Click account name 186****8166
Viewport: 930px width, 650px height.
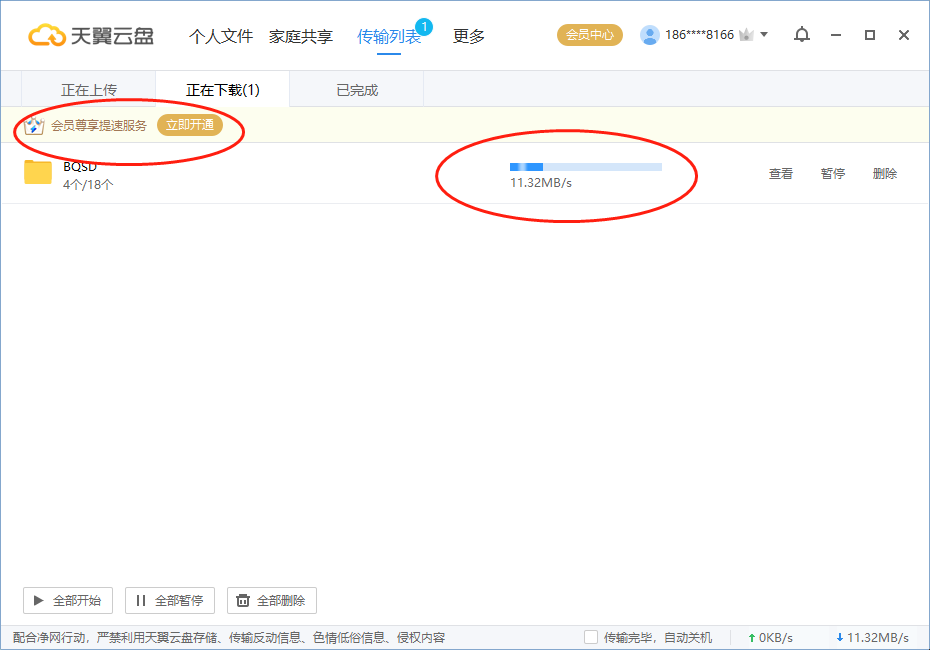[x=699, y=35]
